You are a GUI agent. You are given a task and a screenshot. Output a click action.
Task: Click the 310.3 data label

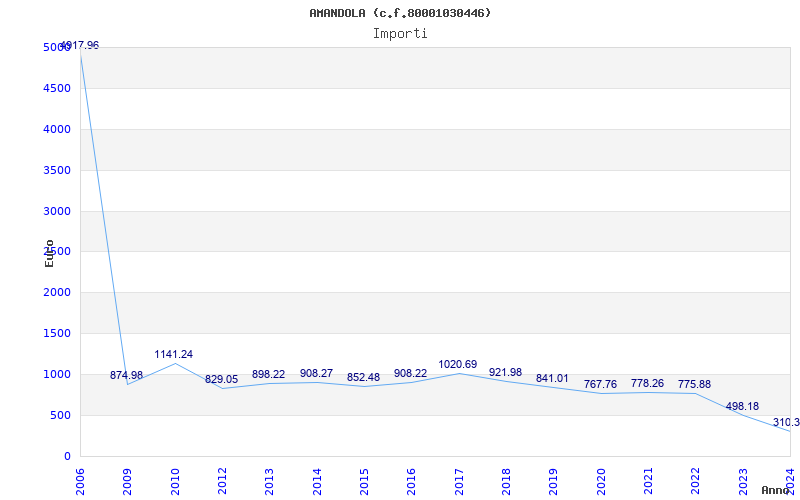786,423
